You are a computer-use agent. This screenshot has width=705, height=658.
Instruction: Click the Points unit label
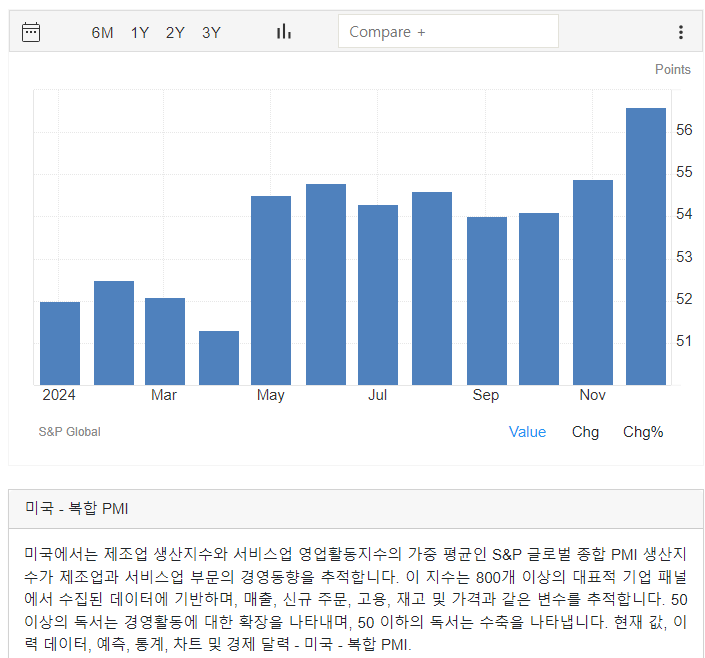click(x=672, y=69)
